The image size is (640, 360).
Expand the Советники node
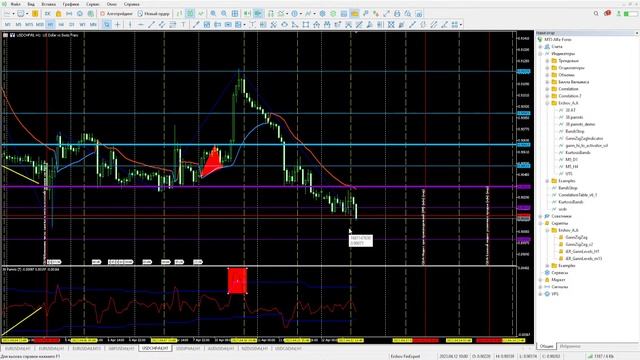coord(541,216)
